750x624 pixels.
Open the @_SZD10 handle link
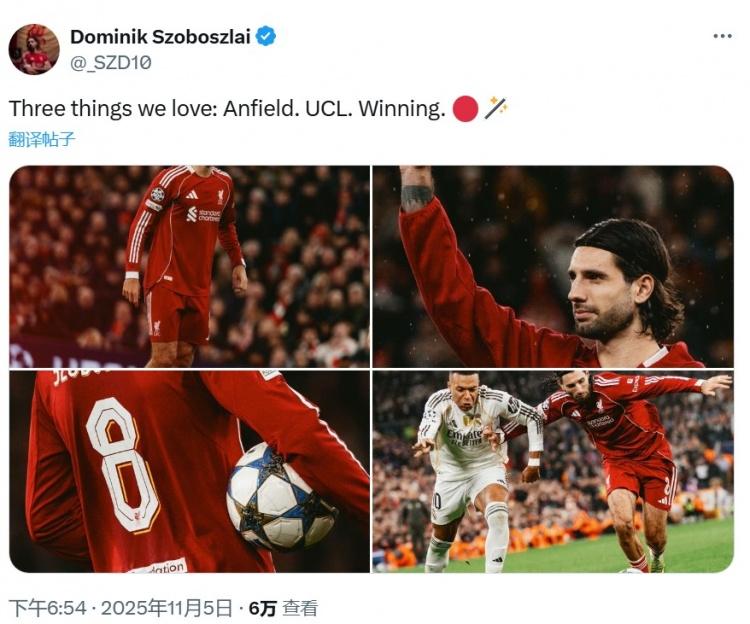110,63
